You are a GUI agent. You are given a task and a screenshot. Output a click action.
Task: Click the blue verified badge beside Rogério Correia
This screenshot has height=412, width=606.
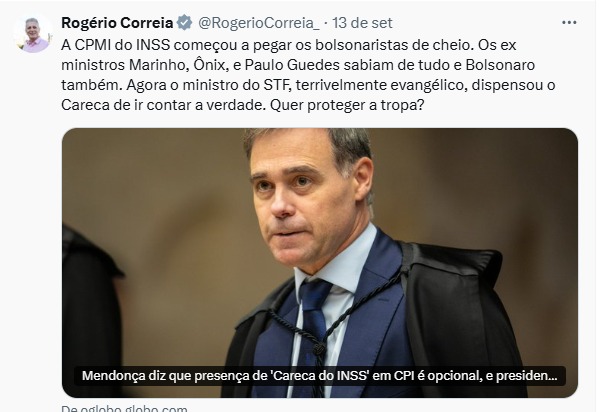(184, 23)
